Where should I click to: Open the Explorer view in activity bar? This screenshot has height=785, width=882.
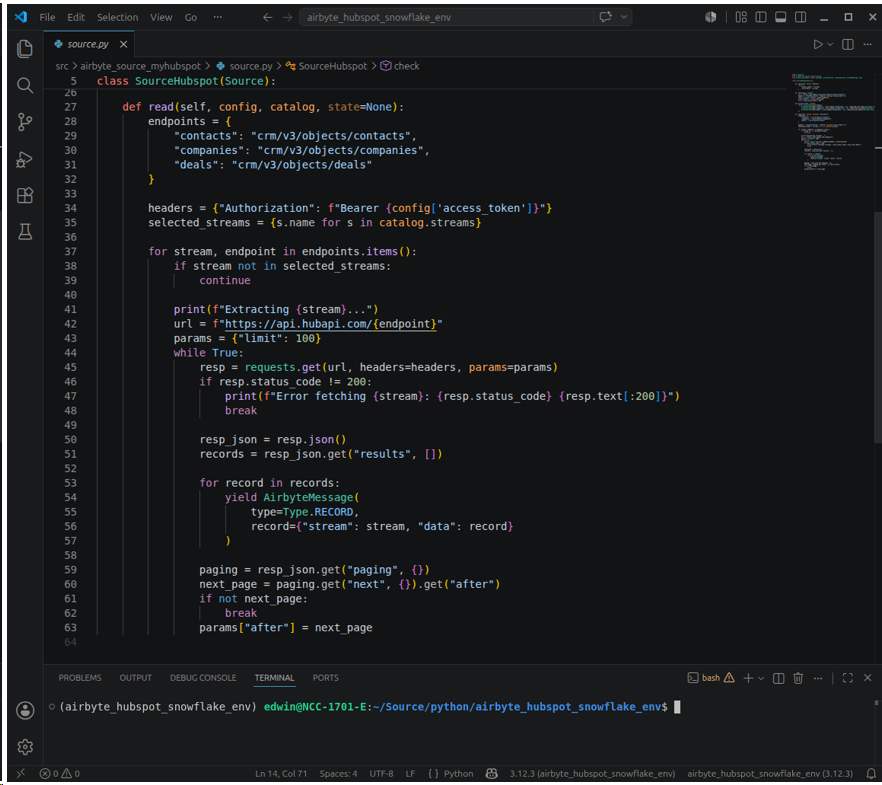click(x=25, y=49)
